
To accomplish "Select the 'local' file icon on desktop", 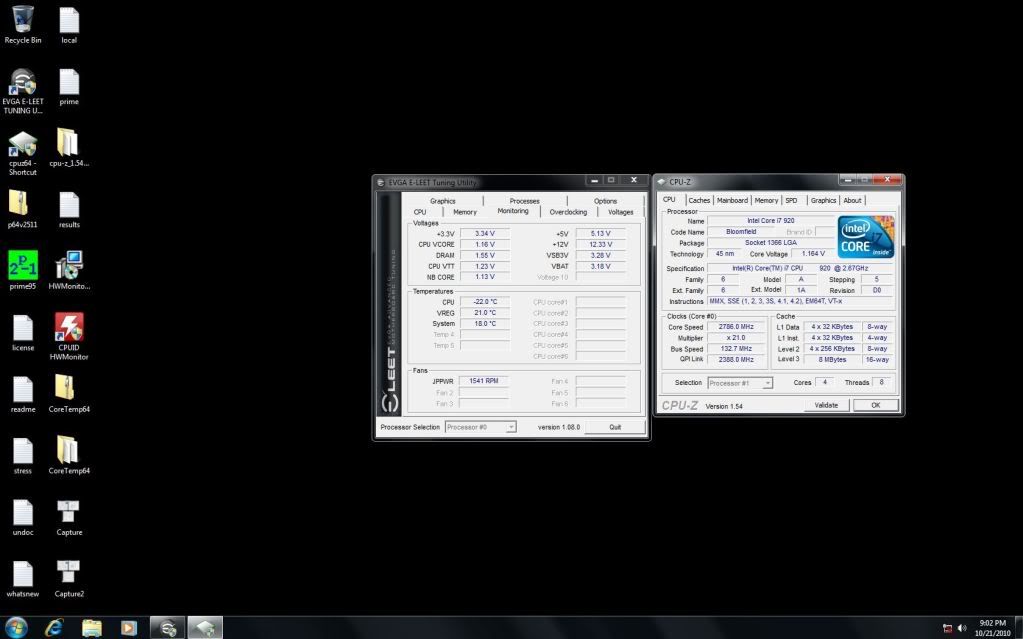I will pyautogui.click(x=69, y=25).
